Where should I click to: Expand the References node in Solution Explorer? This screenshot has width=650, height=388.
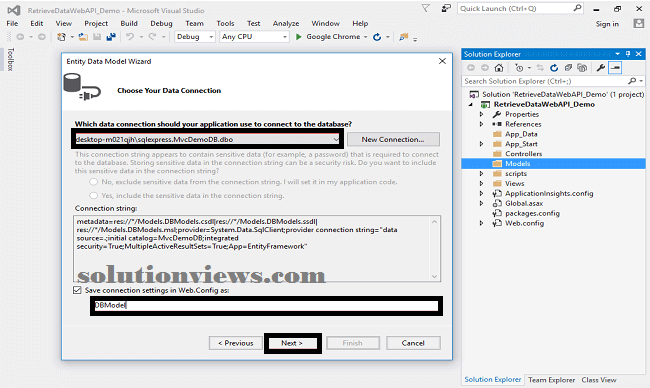point(481,124)
